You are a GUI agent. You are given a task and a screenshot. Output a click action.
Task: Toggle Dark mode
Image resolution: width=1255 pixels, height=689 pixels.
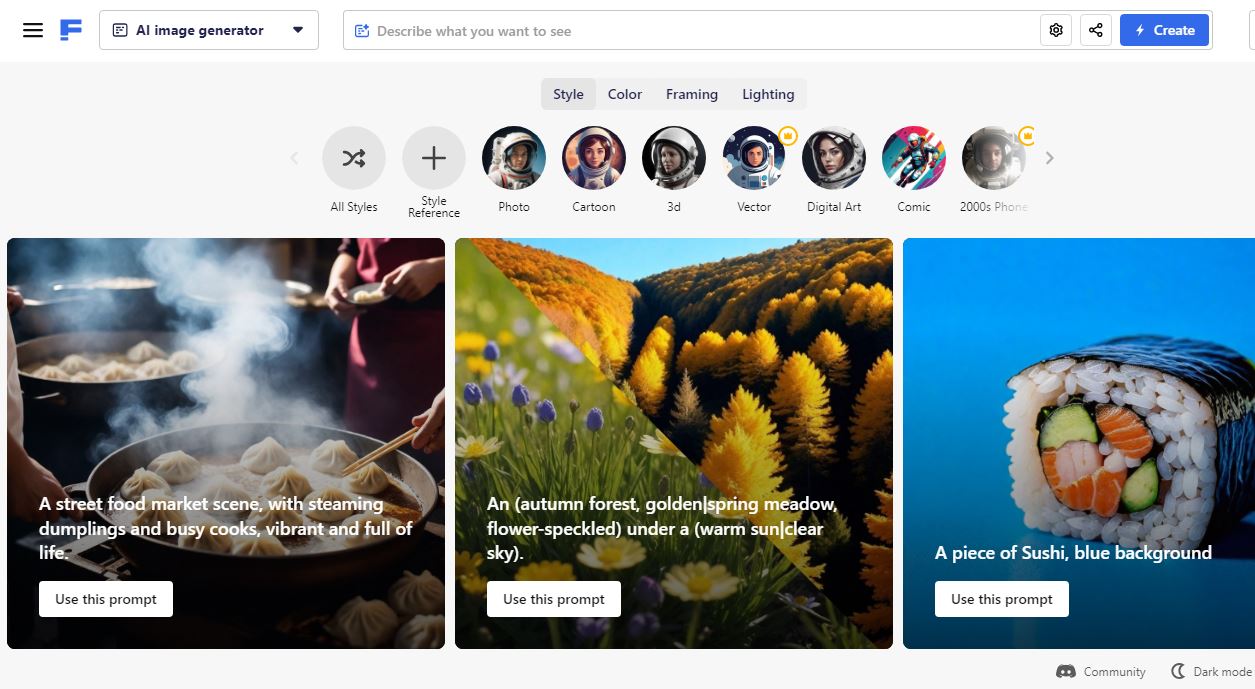coord(1212,672)
